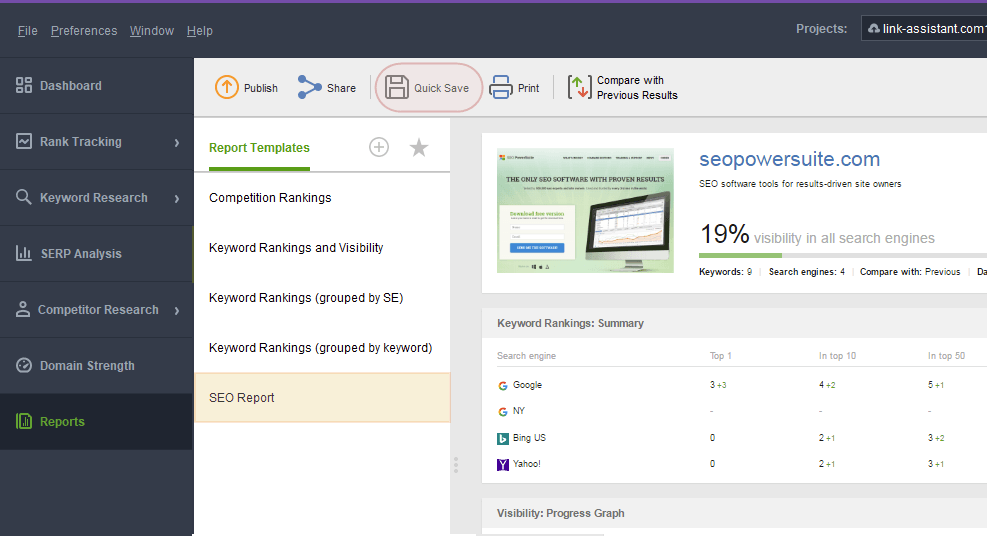The height and width of the screenshot is (536, 987).
Task: Click the Publish button label
Action: coord(261,88)
